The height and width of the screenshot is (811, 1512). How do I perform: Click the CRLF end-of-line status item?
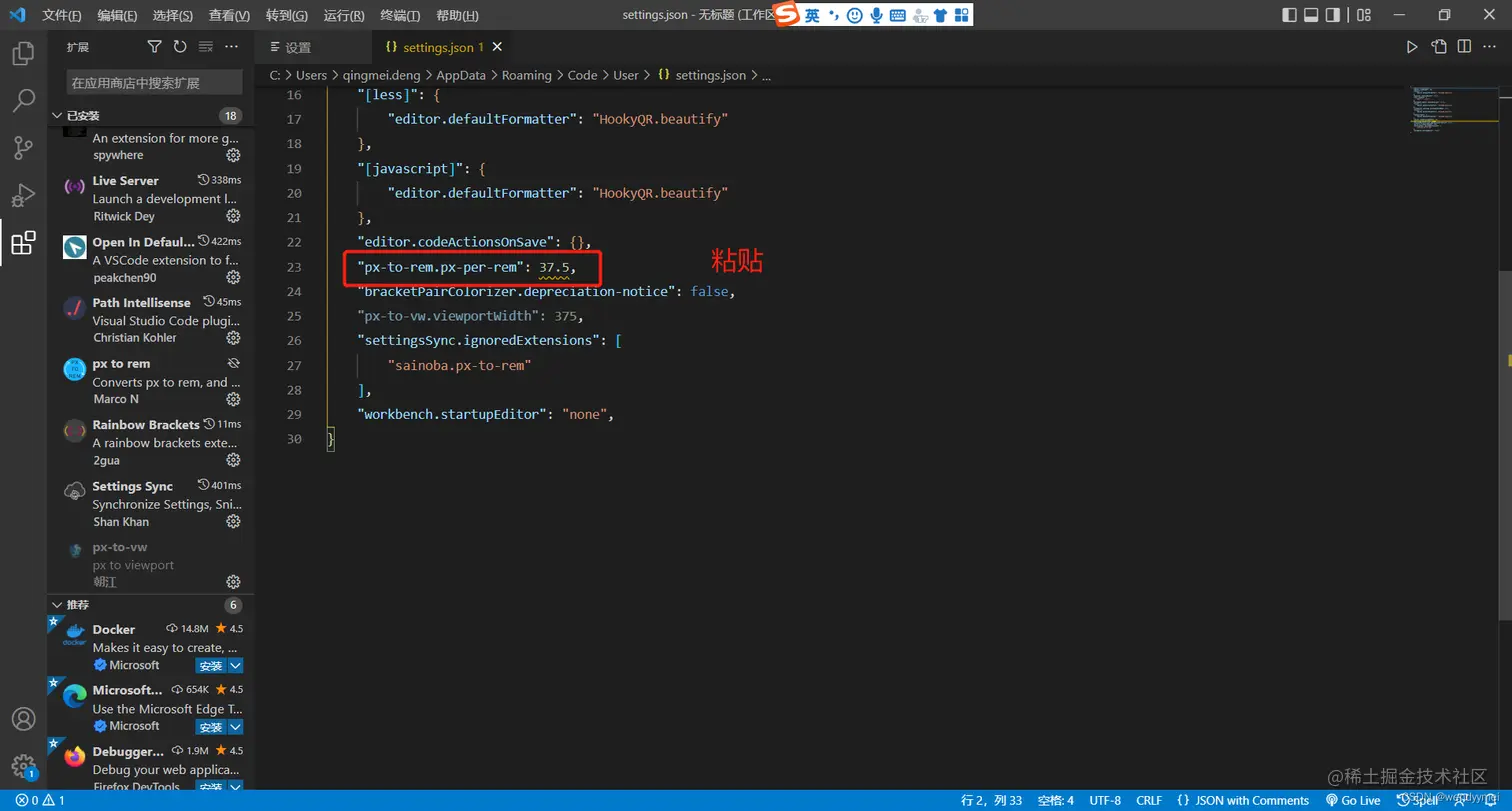1149,800
